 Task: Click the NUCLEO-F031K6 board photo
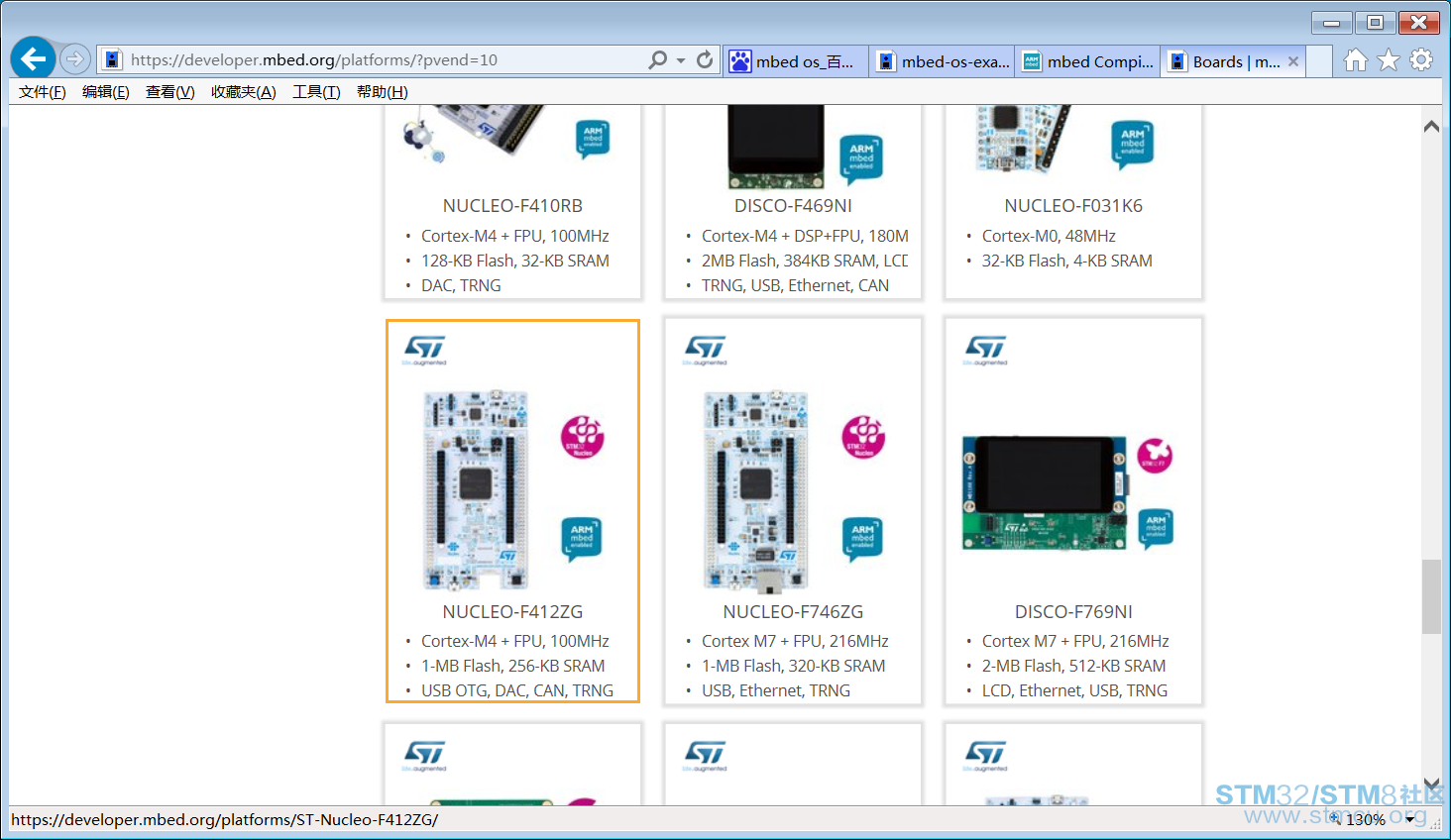tap(1023, 138)
